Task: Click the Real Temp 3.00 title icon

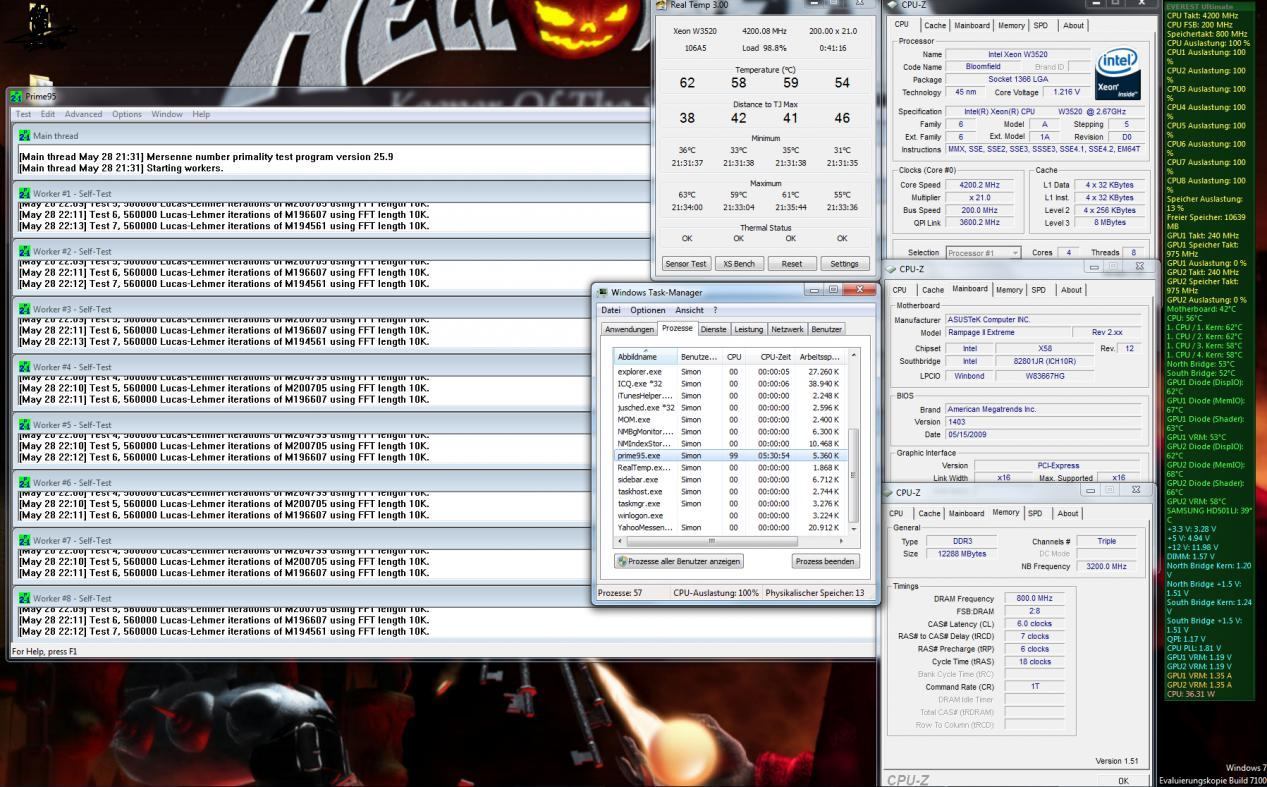Action: click(661, 5)
